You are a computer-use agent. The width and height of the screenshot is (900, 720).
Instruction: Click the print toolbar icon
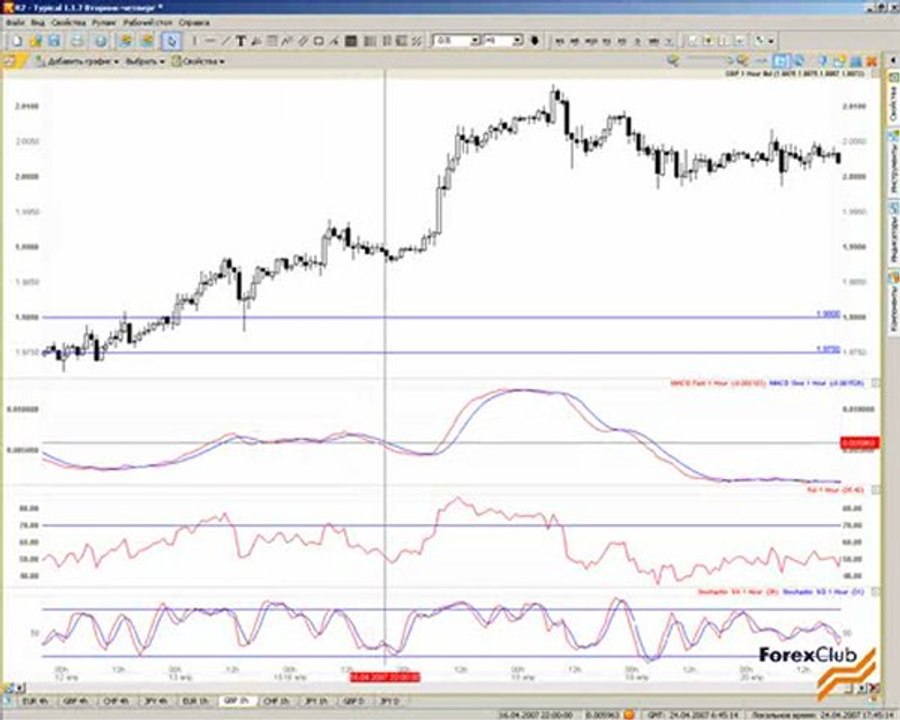coord(77,41)
